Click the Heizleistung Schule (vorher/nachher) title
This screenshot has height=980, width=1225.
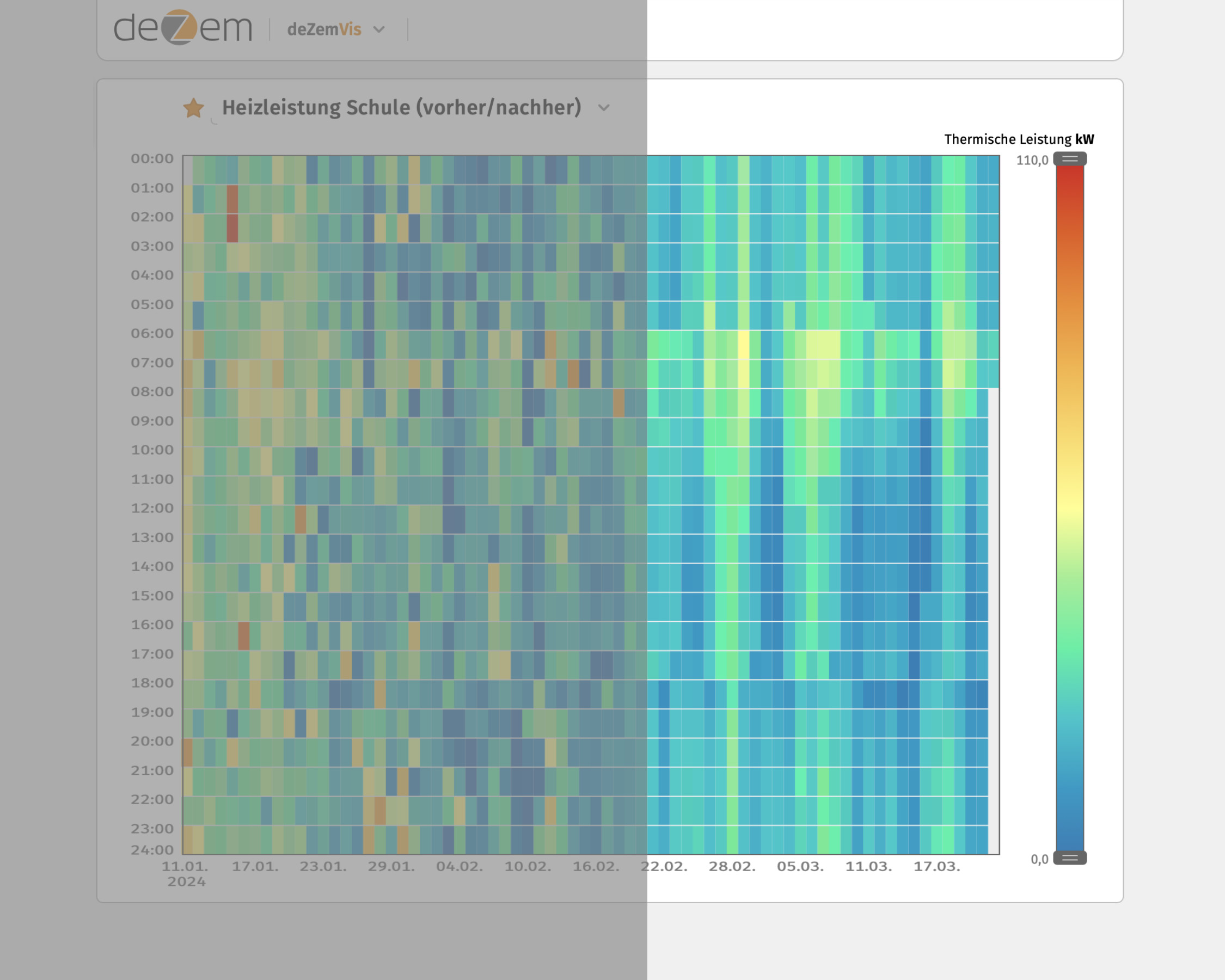coord(401,107)
